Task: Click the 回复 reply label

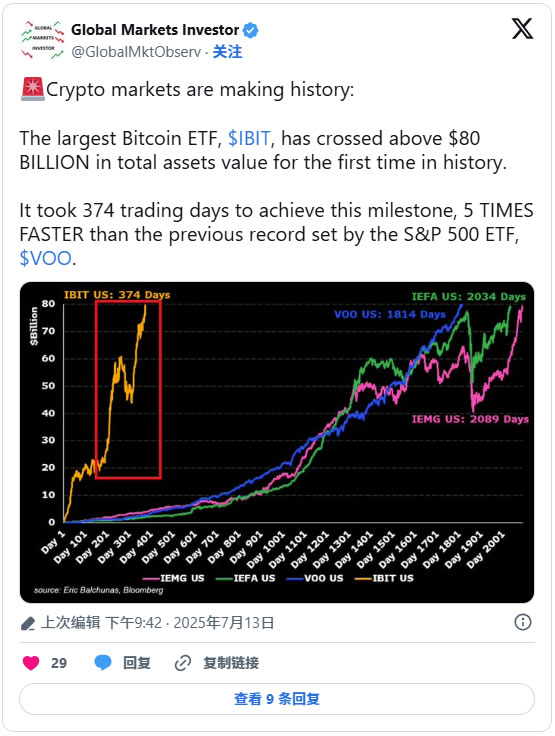Action: point(137,663)
